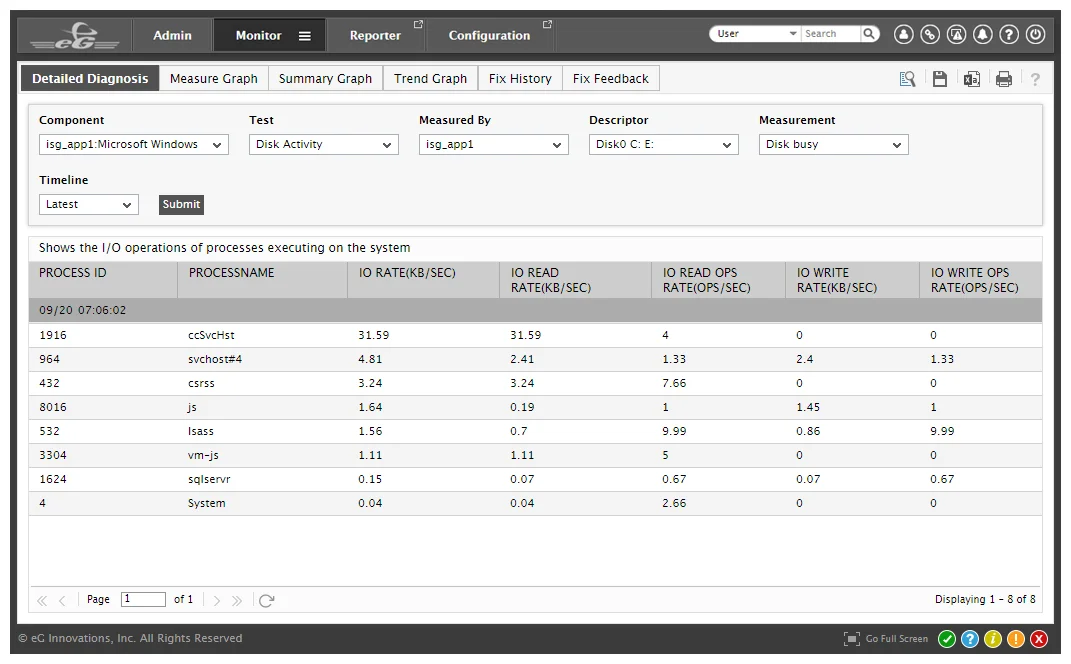1071x664 pixels.
Task: Click the csrss process name cell
Action: pyautogui.click(x=201, y=383)
